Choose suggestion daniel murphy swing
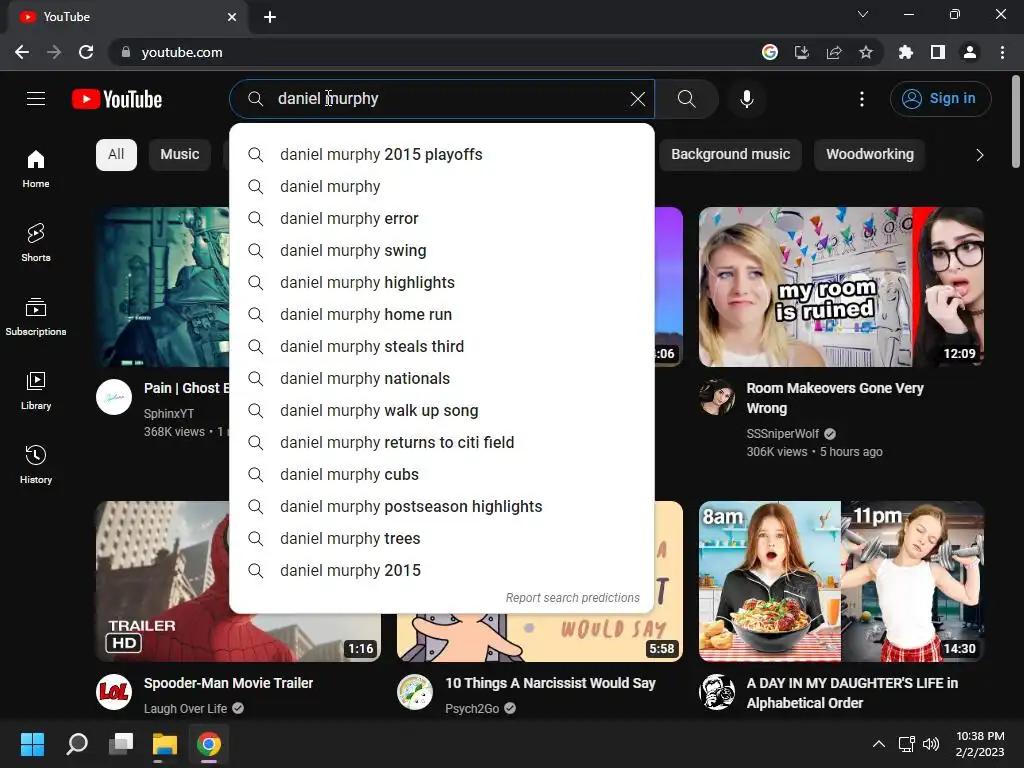The image size is (1024, 768). (442, 251)
